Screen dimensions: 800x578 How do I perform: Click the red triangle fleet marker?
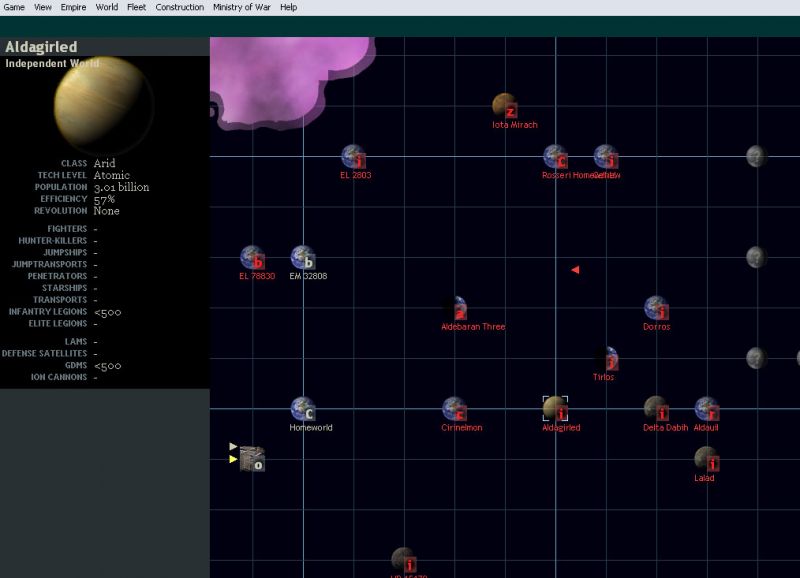pos(575,269)
